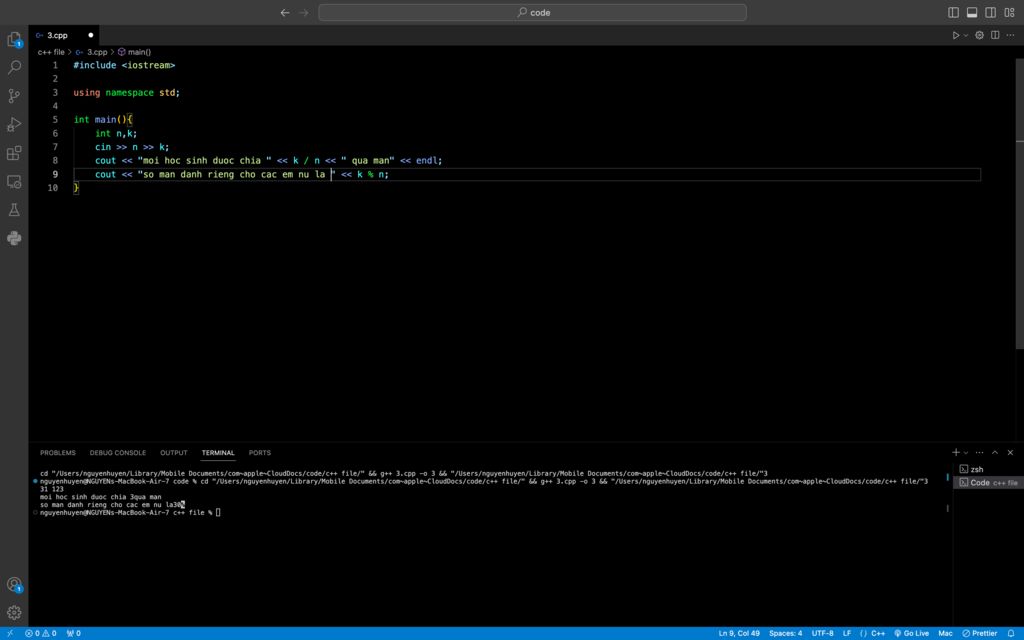Viewport: 1024px width, 640px height.
Task: Change line ending via 'LF'
Action: [846, 633]
